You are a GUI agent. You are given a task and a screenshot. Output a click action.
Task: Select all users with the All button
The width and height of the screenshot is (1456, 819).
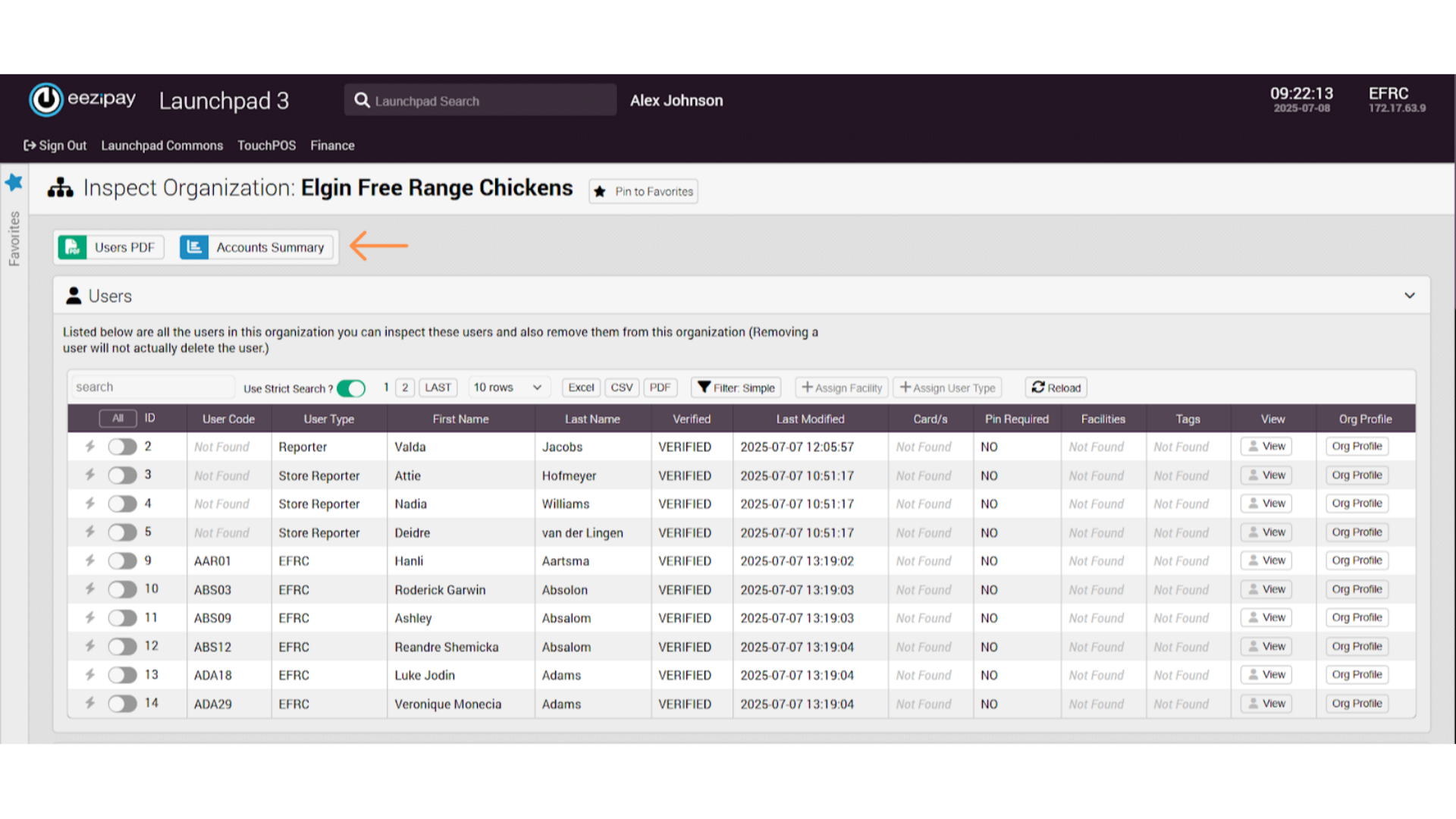point(118,419)
